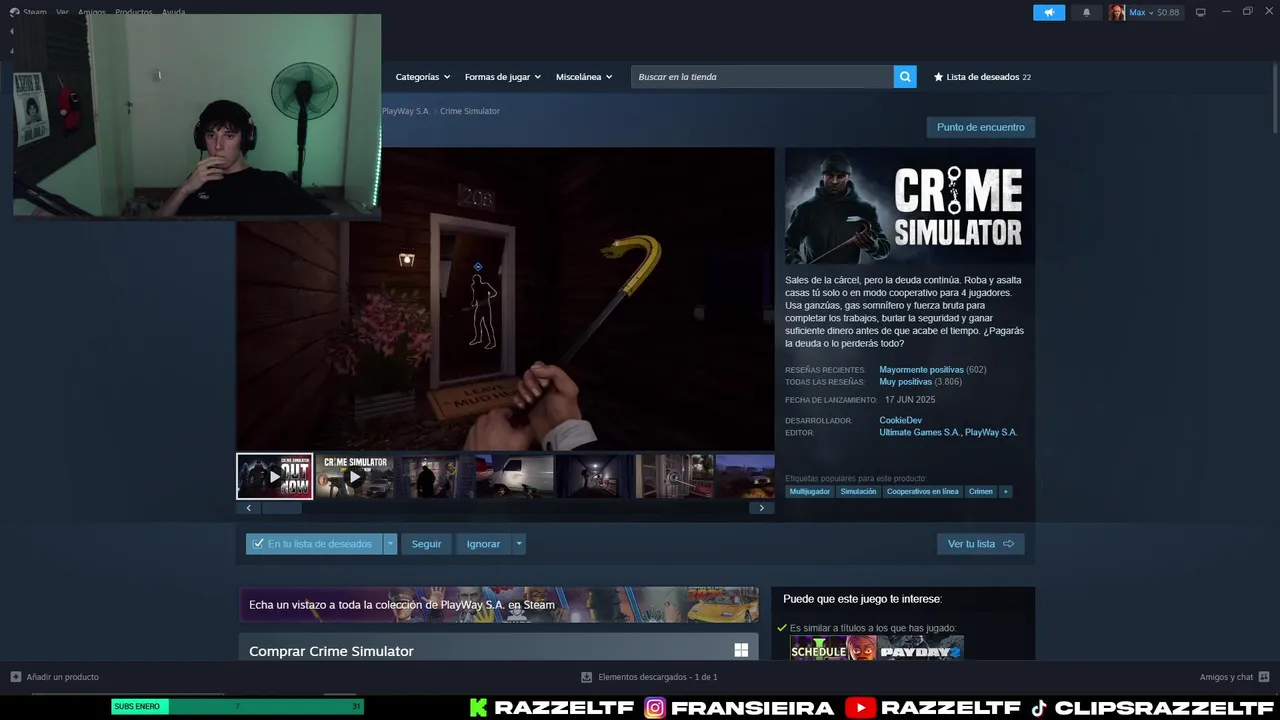This screenshot has height=720, width=1280.
Task: Open wishlist options dropdown arrow
Action: (x=390, y=544)
